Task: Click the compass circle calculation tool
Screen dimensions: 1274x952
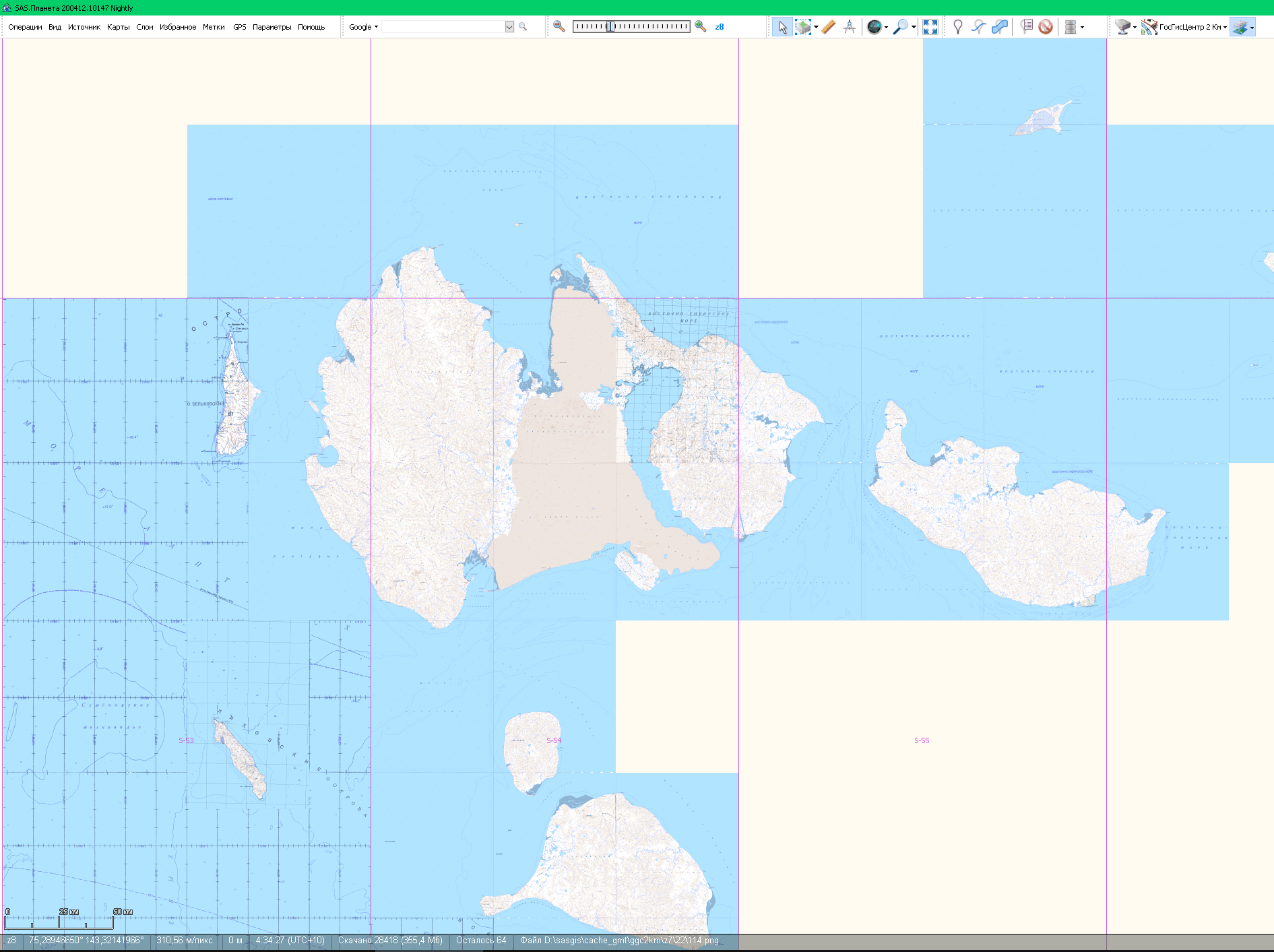Action: (x=850, y=27)
